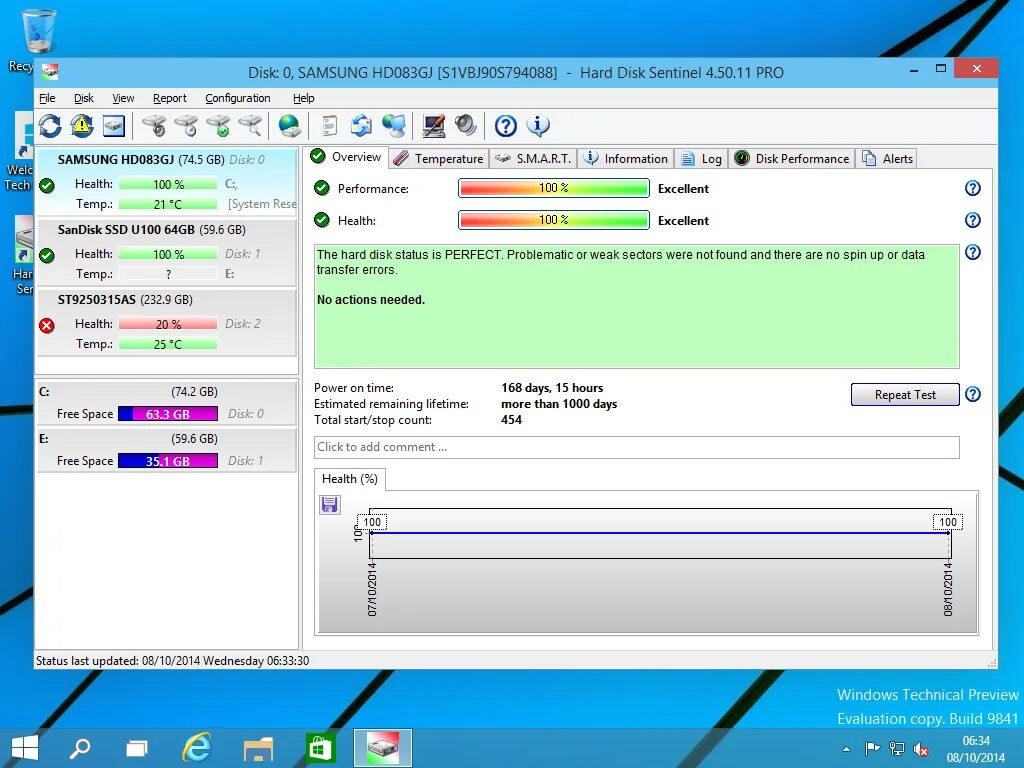Switch to the S.M.A.R.T. tab
The width and height of the screenshot is (1024, 768).
(x=533, y=159)
